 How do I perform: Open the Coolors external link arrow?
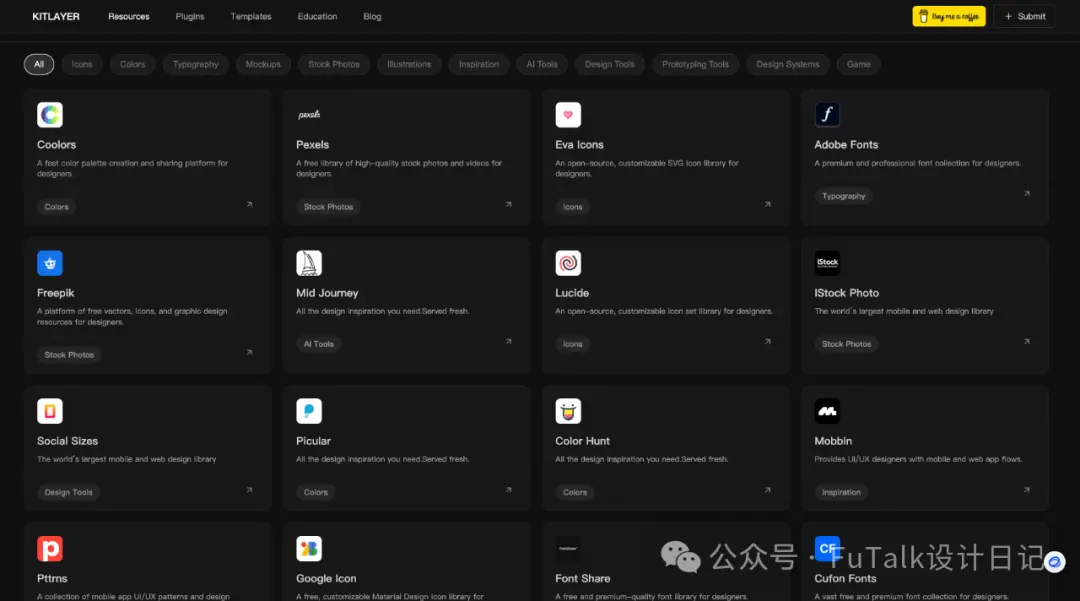point(249,204)
